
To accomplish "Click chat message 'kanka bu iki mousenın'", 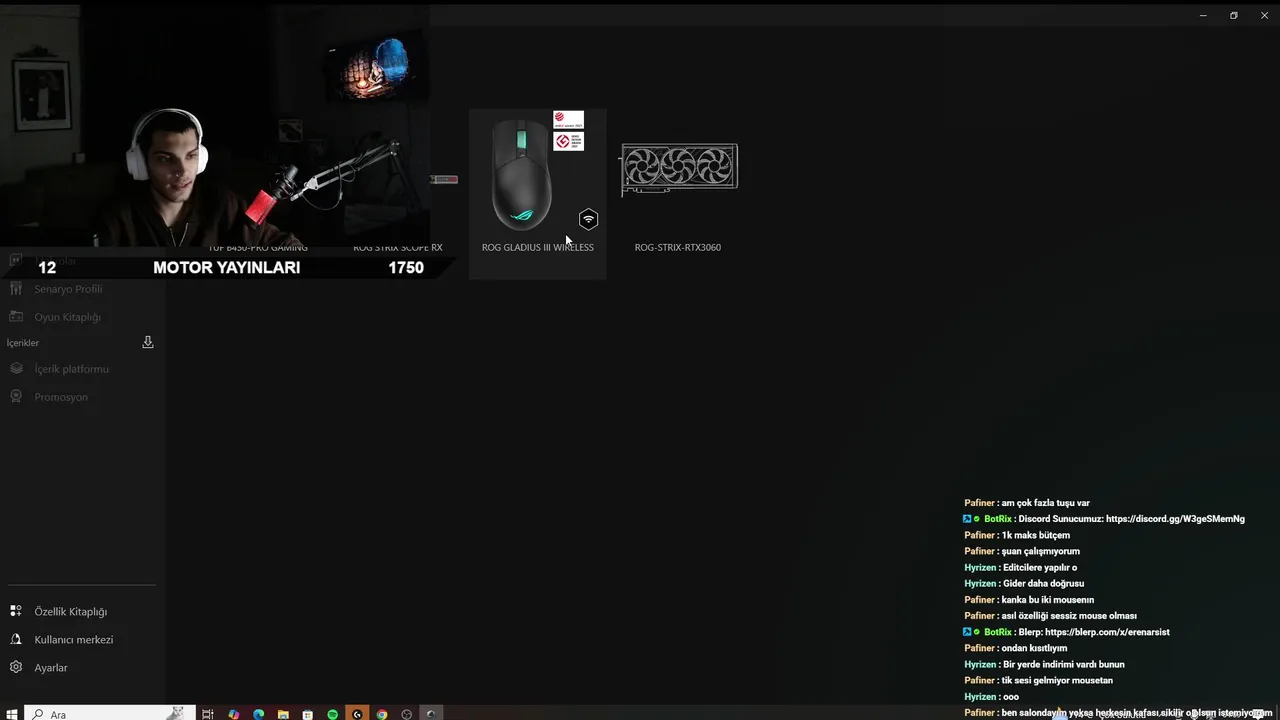I will pos(1047,600).
